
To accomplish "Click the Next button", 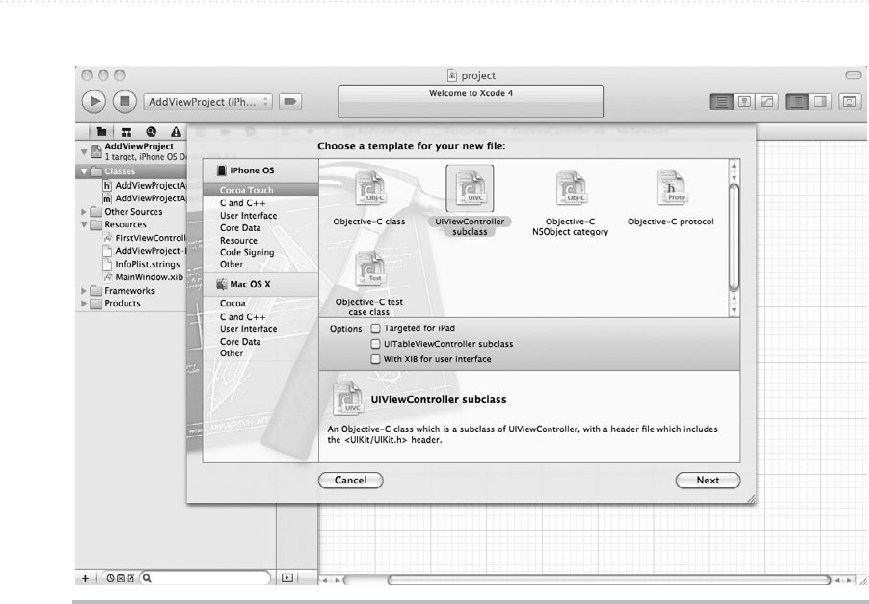I will 708,480.
